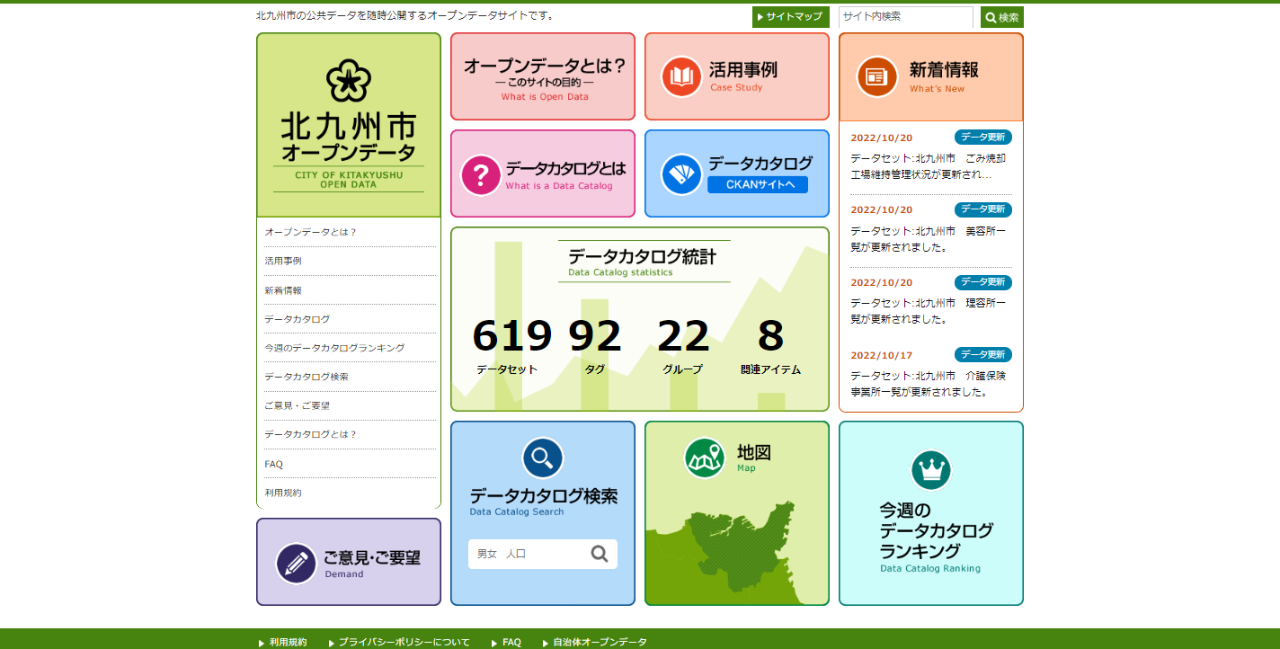Click the 619 データセット statistic
1280x649 pixels.
pos(511,346)
